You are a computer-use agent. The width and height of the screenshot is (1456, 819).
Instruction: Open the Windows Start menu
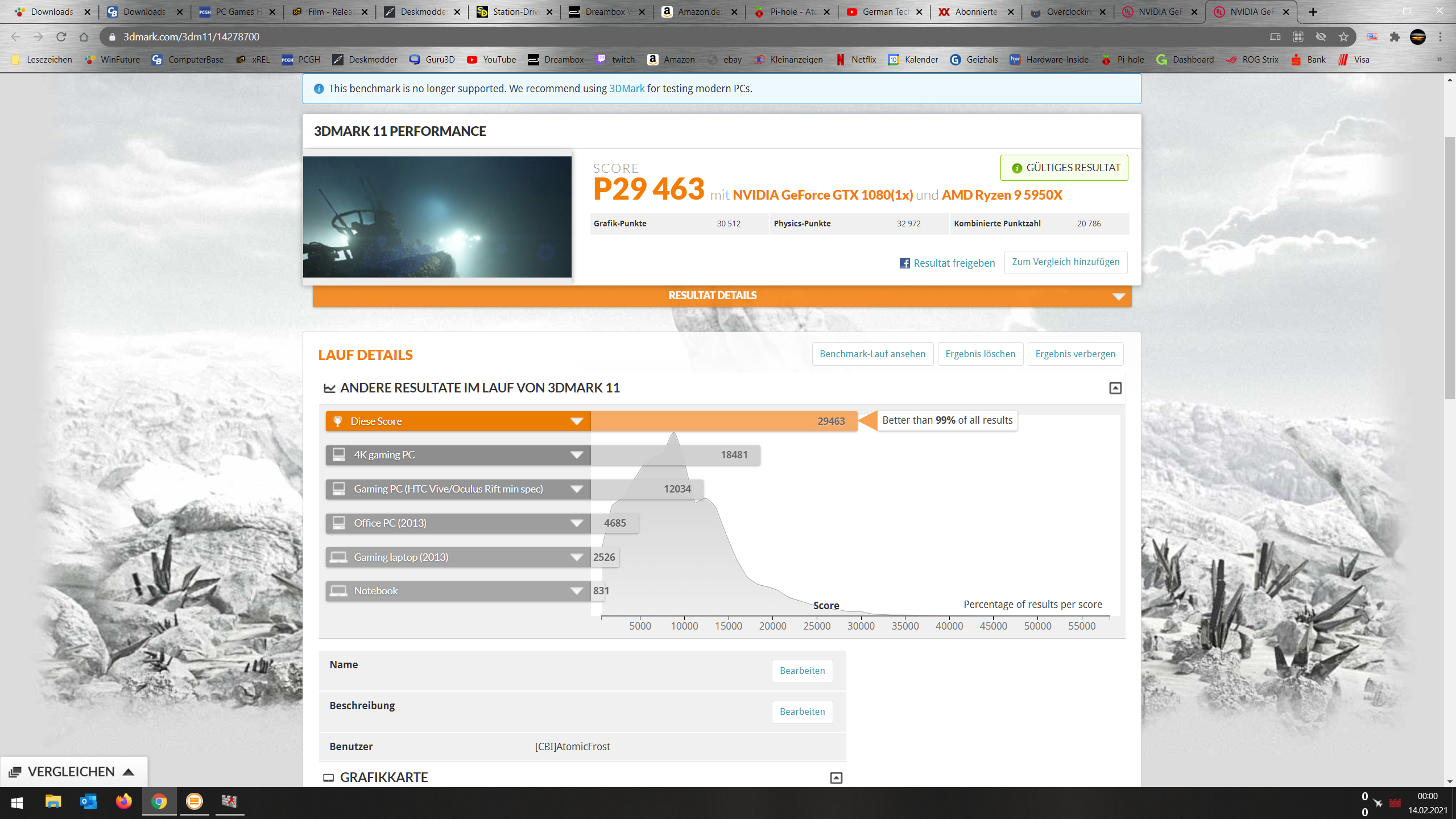[17, 803]
